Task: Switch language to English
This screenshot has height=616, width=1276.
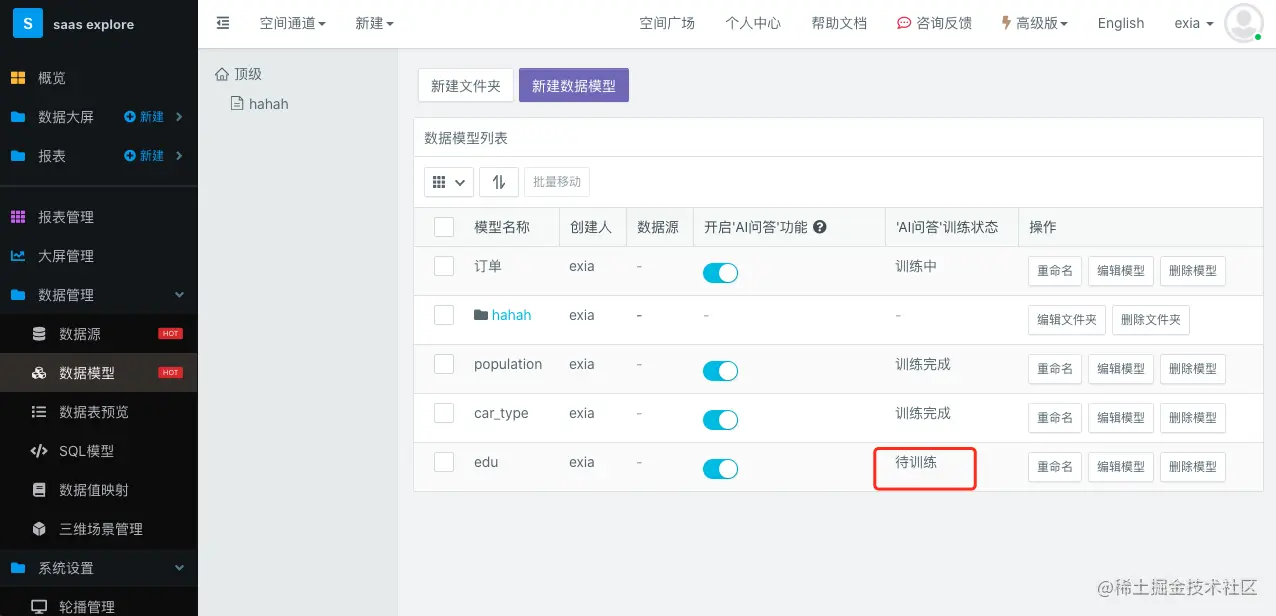Action: click(x=1120, y=23)
